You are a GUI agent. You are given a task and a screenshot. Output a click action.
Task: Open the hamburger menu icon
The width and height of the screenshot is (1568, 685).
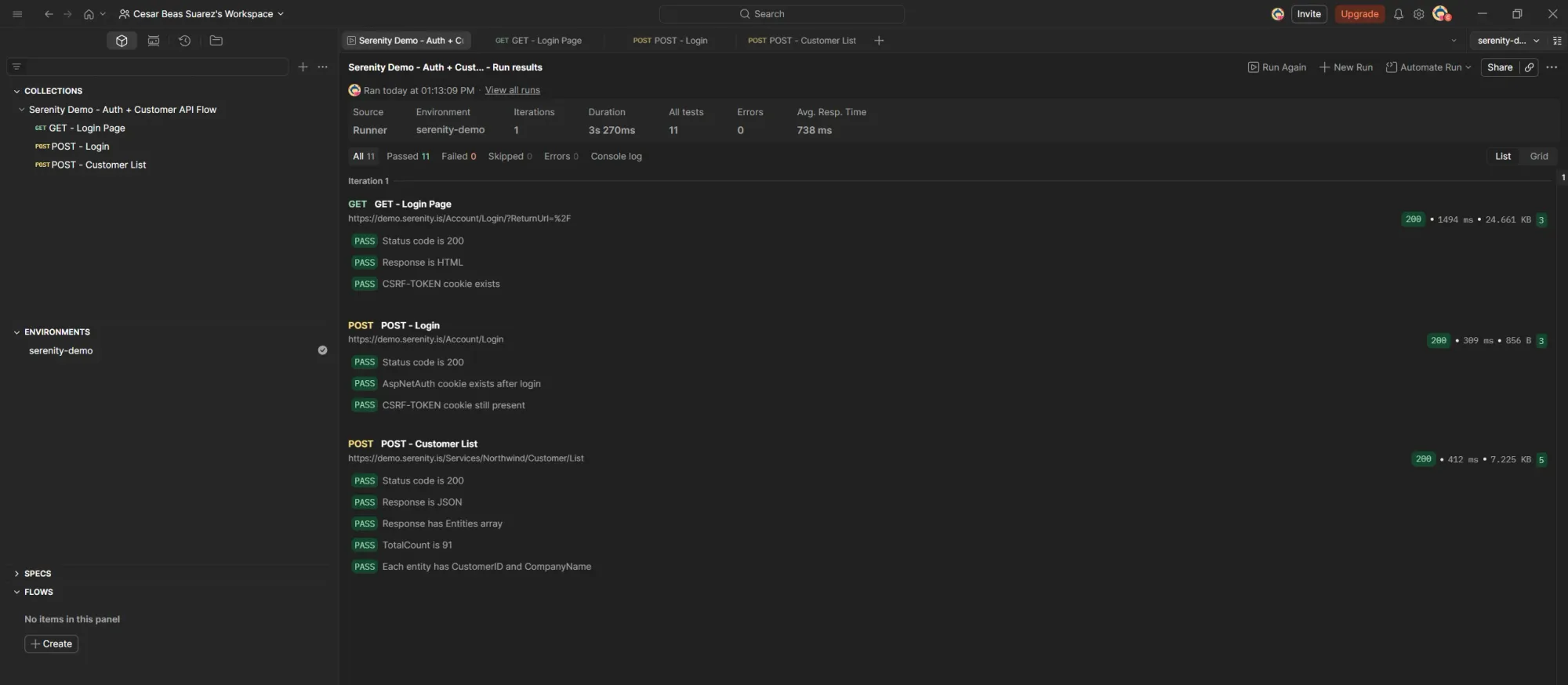coord(17,14)
